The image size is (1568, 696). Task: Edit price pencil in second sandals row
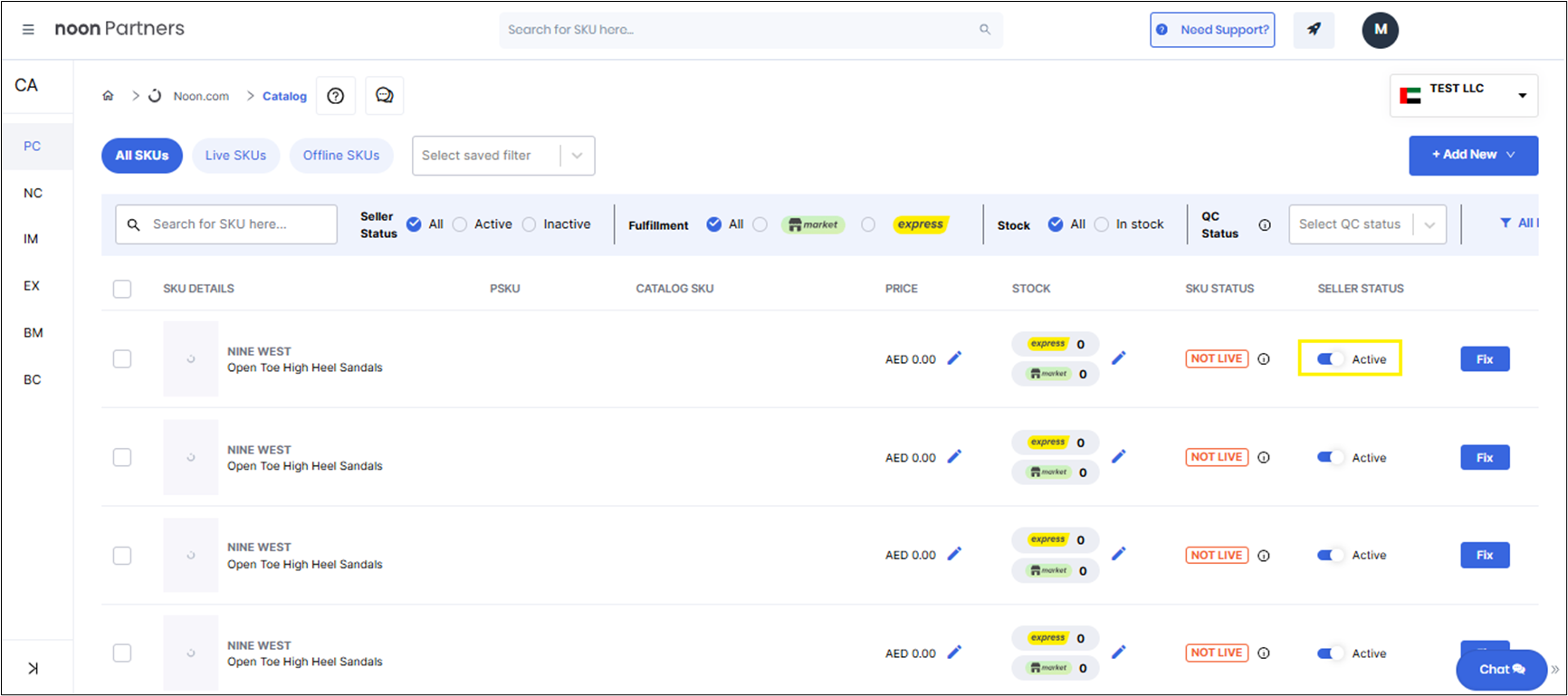click(x=954, y=457)
